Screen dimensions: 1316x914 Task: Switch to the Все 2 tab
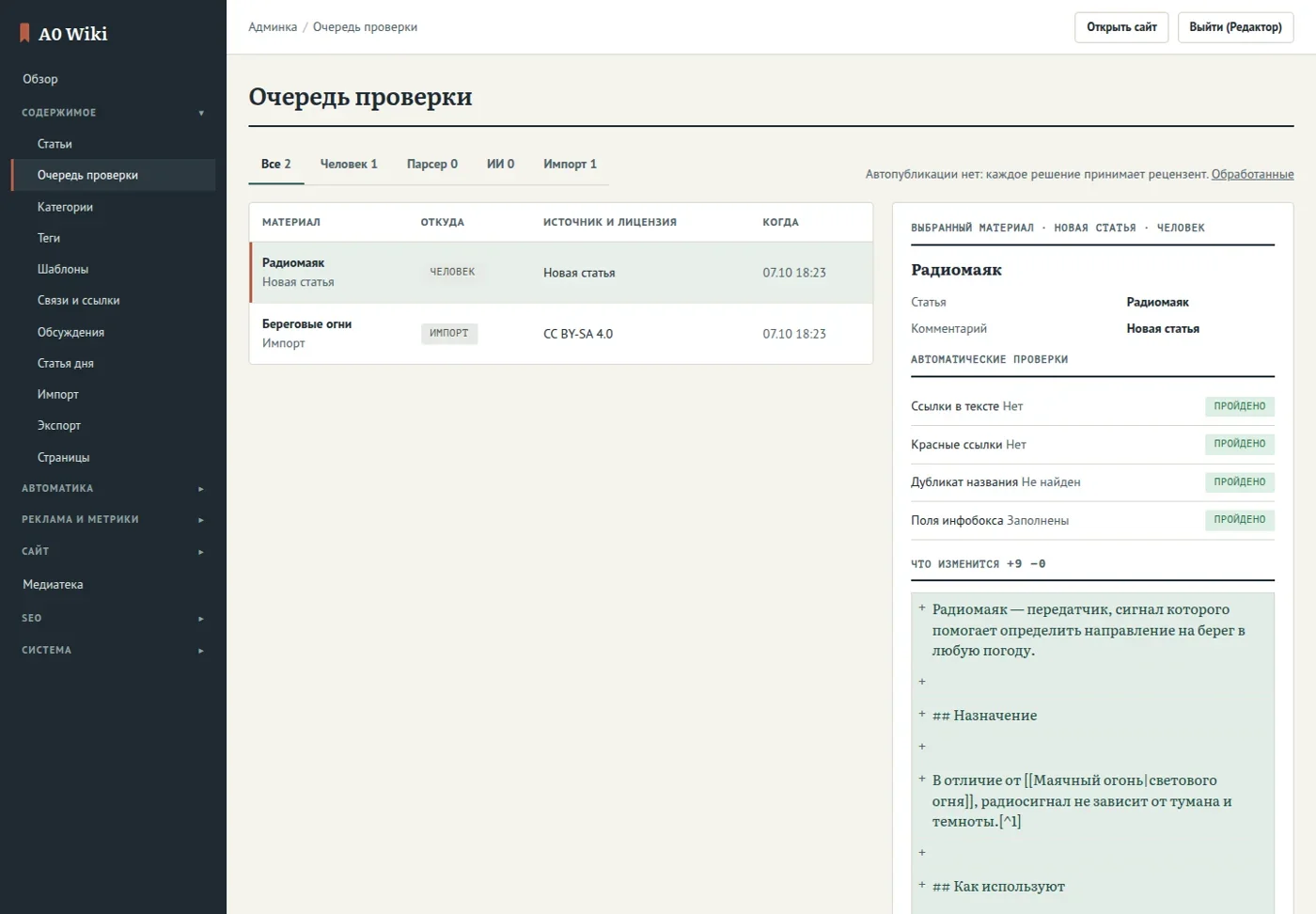coord(276,165)
